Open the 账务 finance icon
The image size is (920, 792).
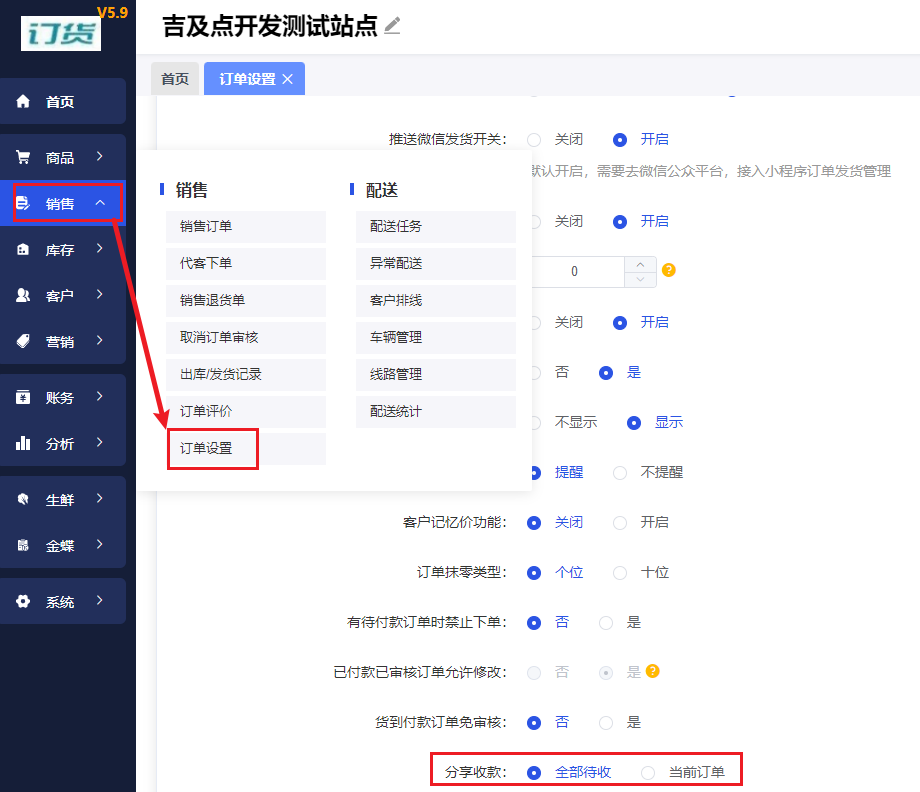pyautogui.click(x=25, y=397)
